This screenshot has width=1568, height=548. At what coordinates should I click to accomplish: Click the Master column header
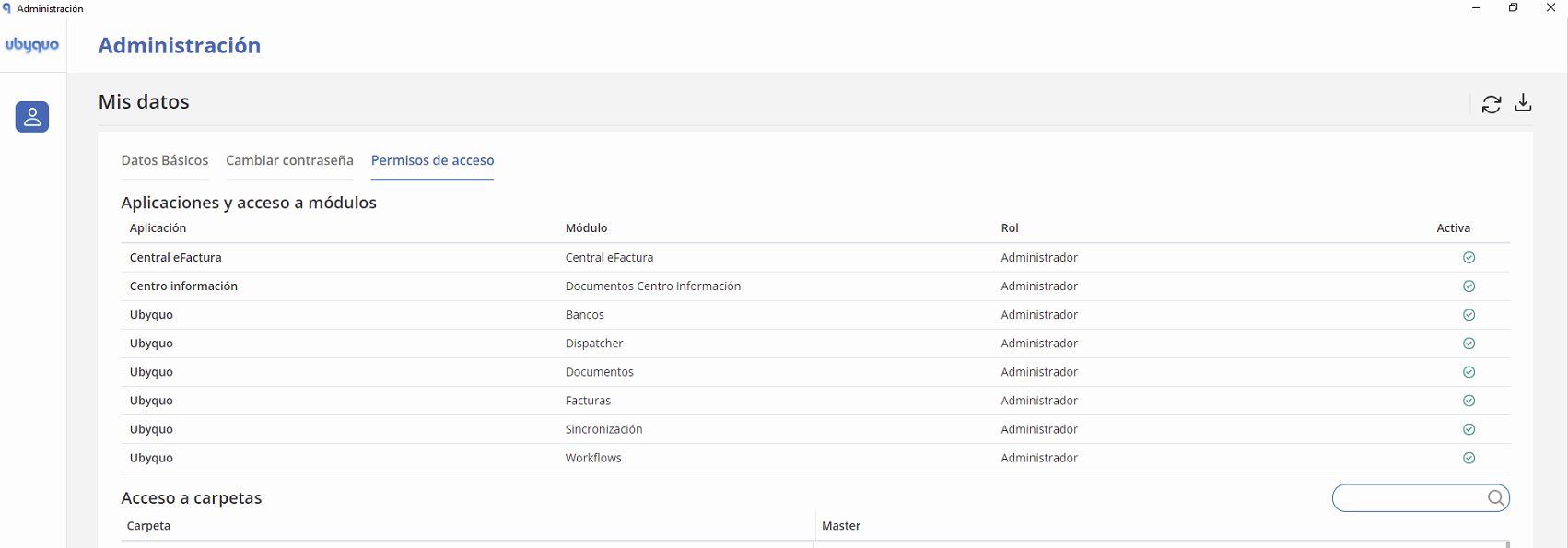point(841,526)
